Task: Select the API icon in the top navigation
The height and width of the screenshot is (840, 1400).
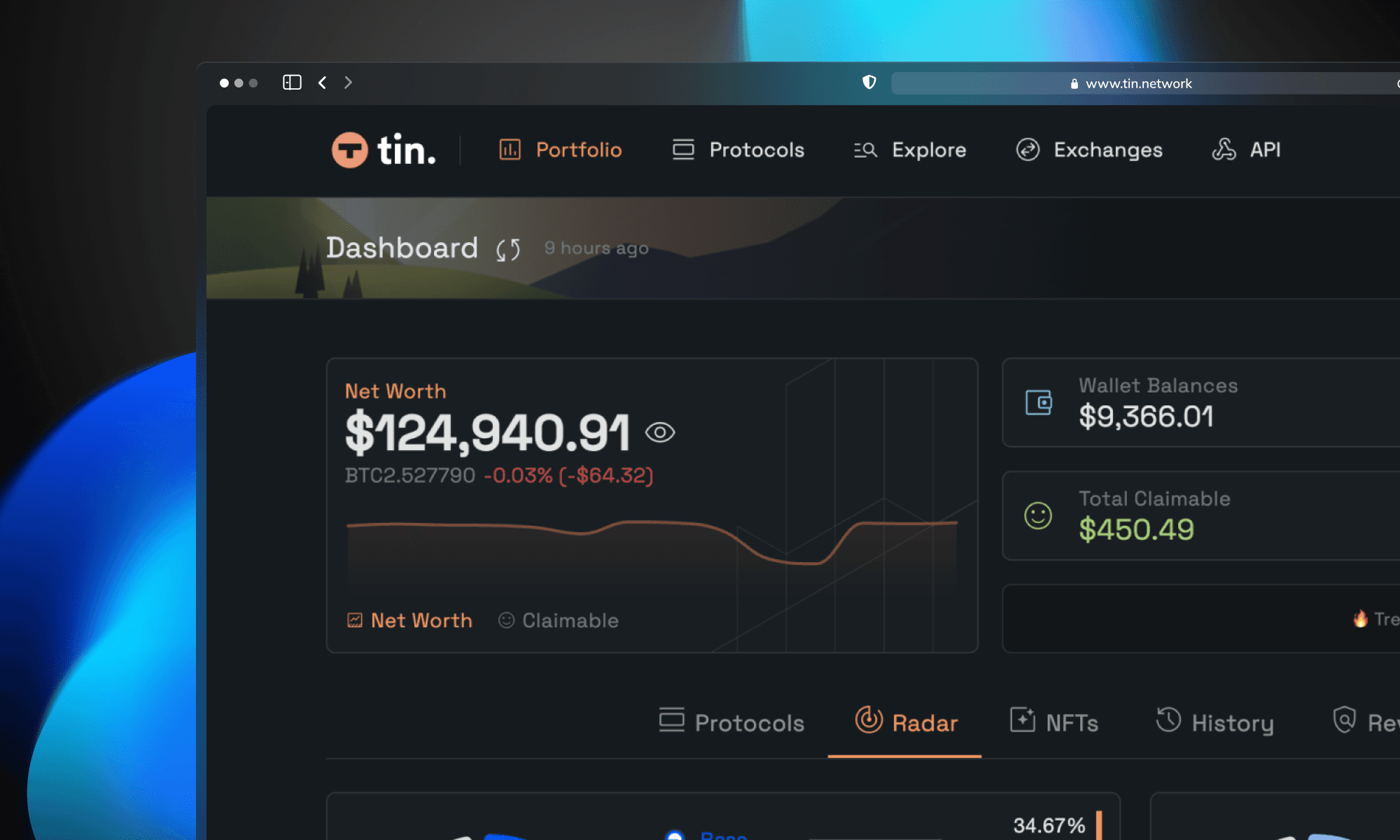Action: tap(1225, 148)
